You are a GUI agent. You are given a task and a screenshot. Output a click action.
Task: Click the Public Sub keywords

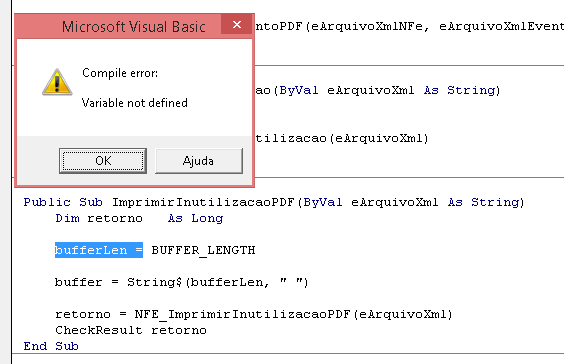point(63,202)
